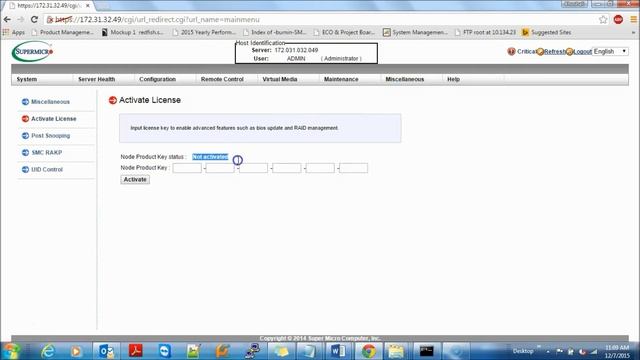Image resolution: width=640 pixels, height=360 pixels.
Task: Bookmark this page with the star icon
Action: pyautogui.click(x=603, y=20)
